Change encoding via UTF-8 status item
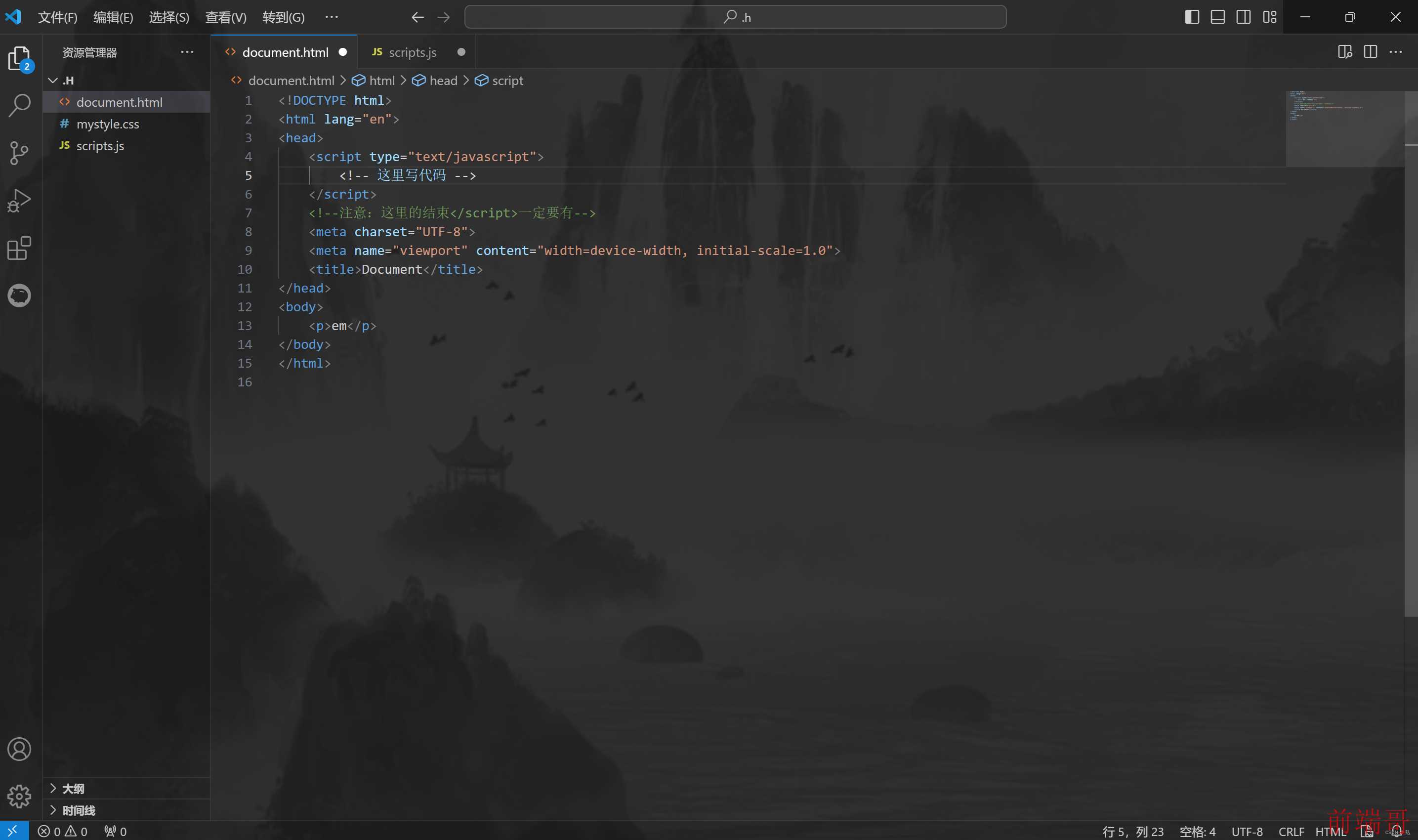The image size is (1418, 840). 1247,831
